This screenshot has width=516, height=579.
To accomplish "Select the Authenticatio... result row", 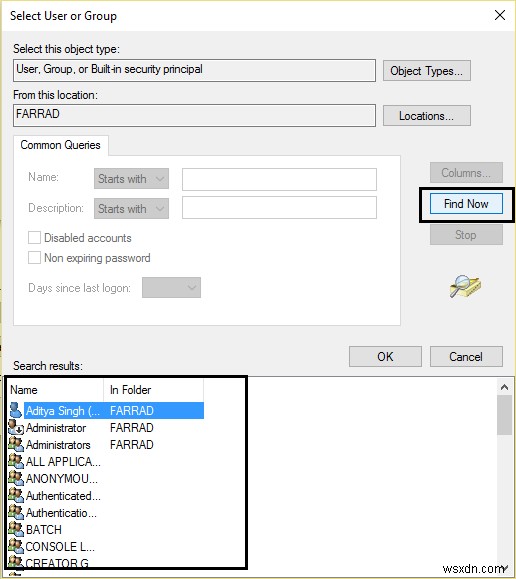I will click(x=106, y=513).
